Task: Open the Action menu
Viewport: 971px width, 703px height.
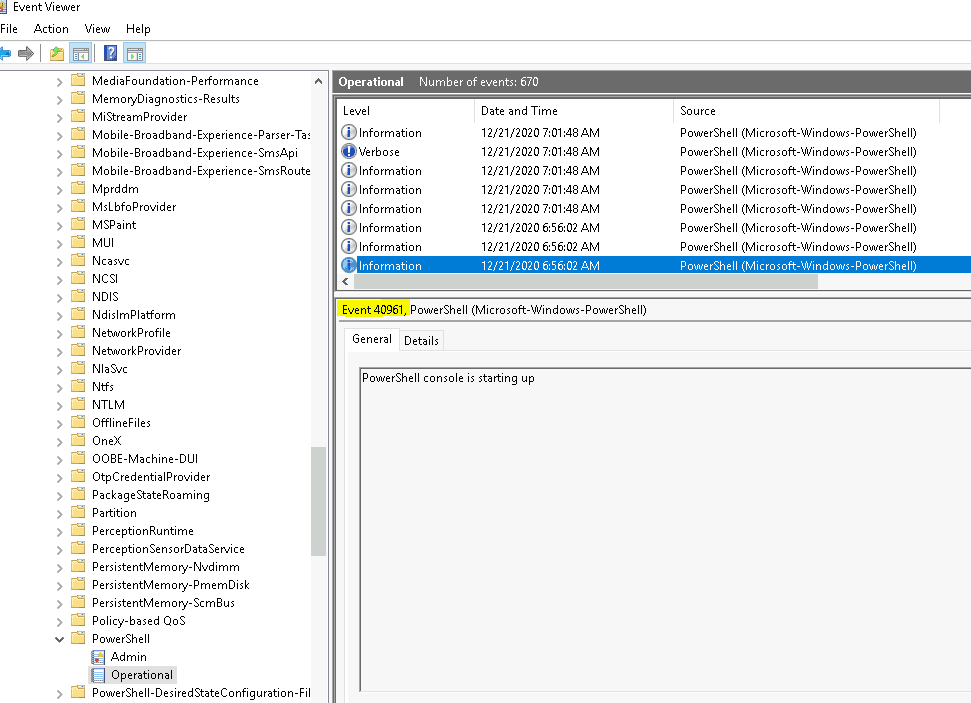Action: tap(51, 29)
